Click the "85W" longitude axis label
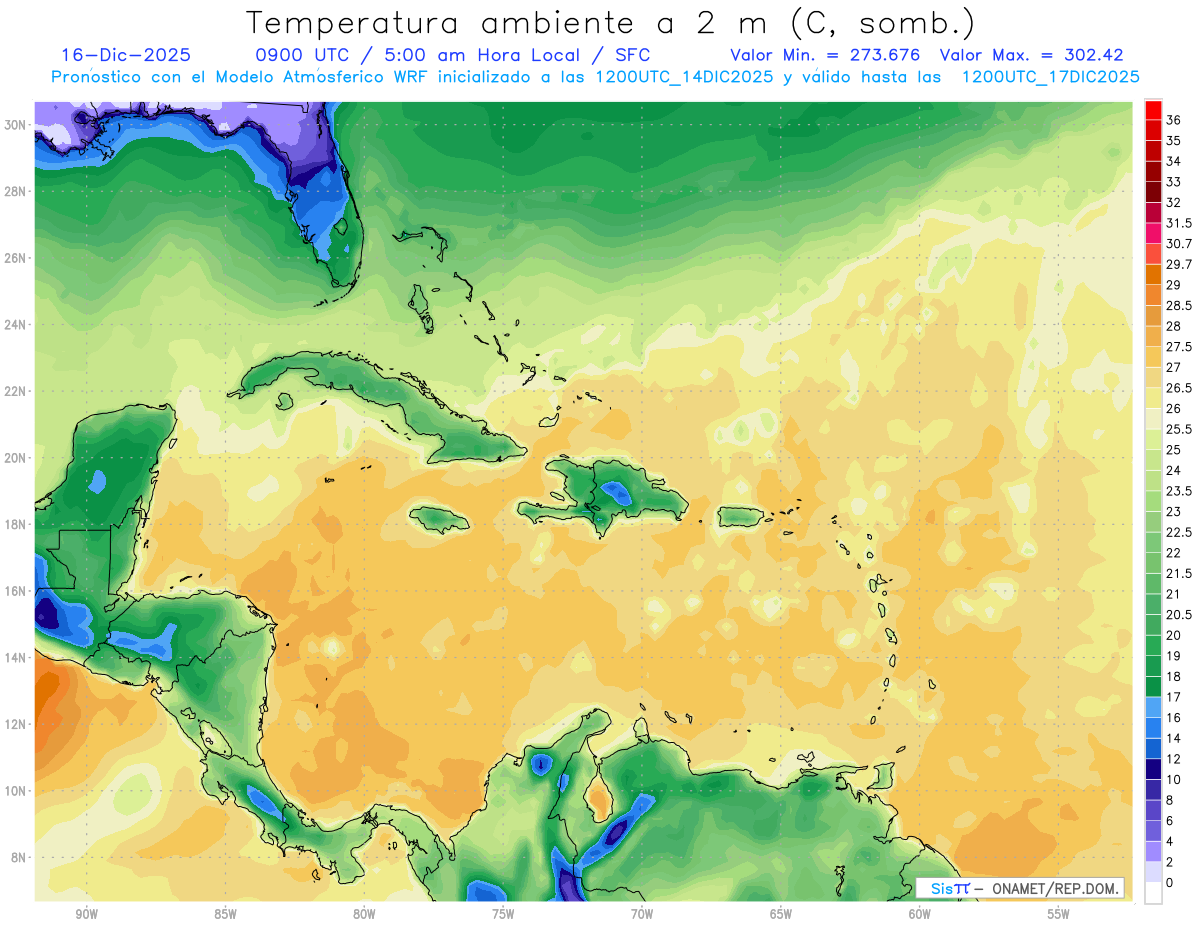 click(225, 914)
